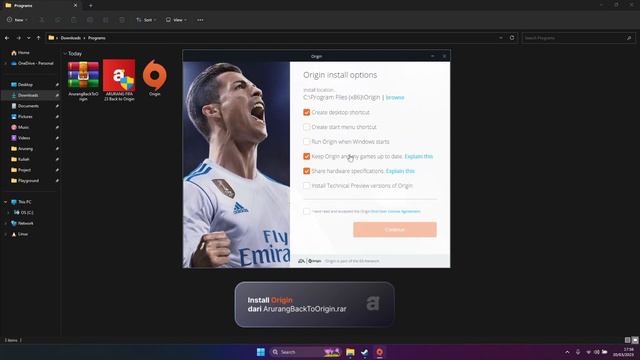Expand the Network tree node
This screenshot has height=360, width=640.
5,223
